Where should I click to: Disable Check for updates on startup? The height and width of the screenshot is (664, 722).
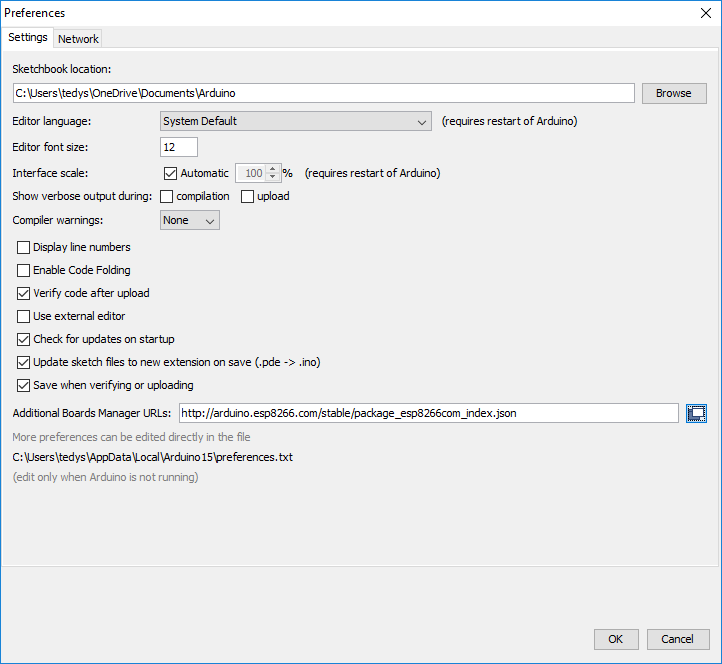coord(24,339)
